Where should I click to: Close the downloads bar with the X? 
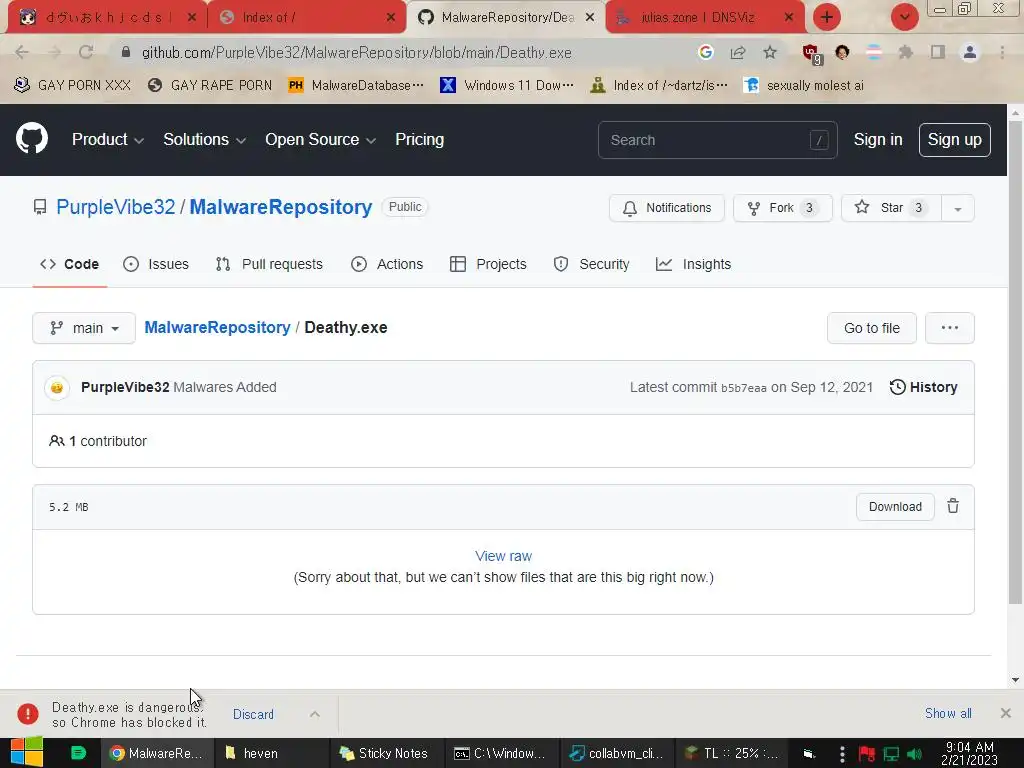(x=1006, y=713)
